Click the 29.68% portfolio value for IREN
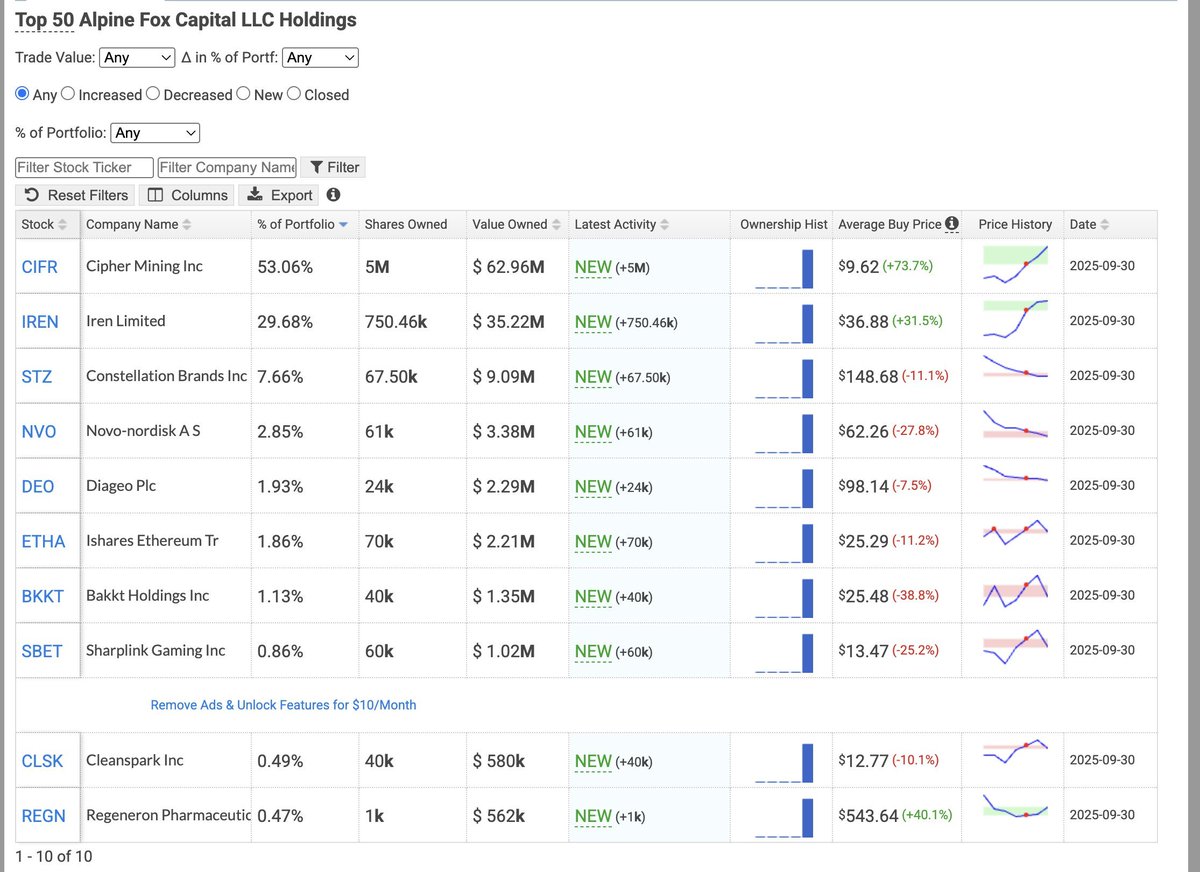The width and height of the screenshot is (1200, 872). pos(285,322)
